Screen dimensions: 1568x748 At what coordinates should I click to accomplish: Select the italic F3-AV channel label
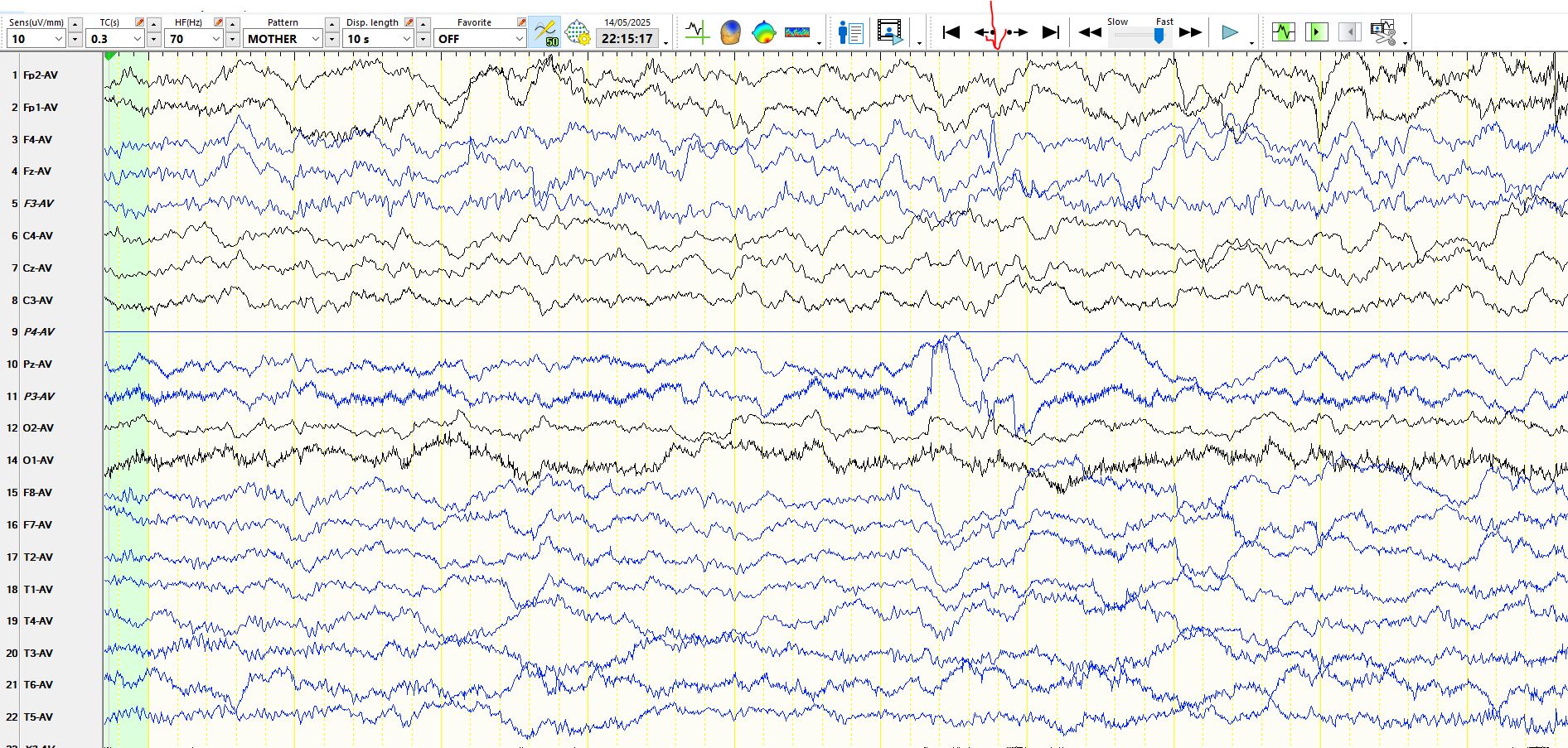[38, 204]
